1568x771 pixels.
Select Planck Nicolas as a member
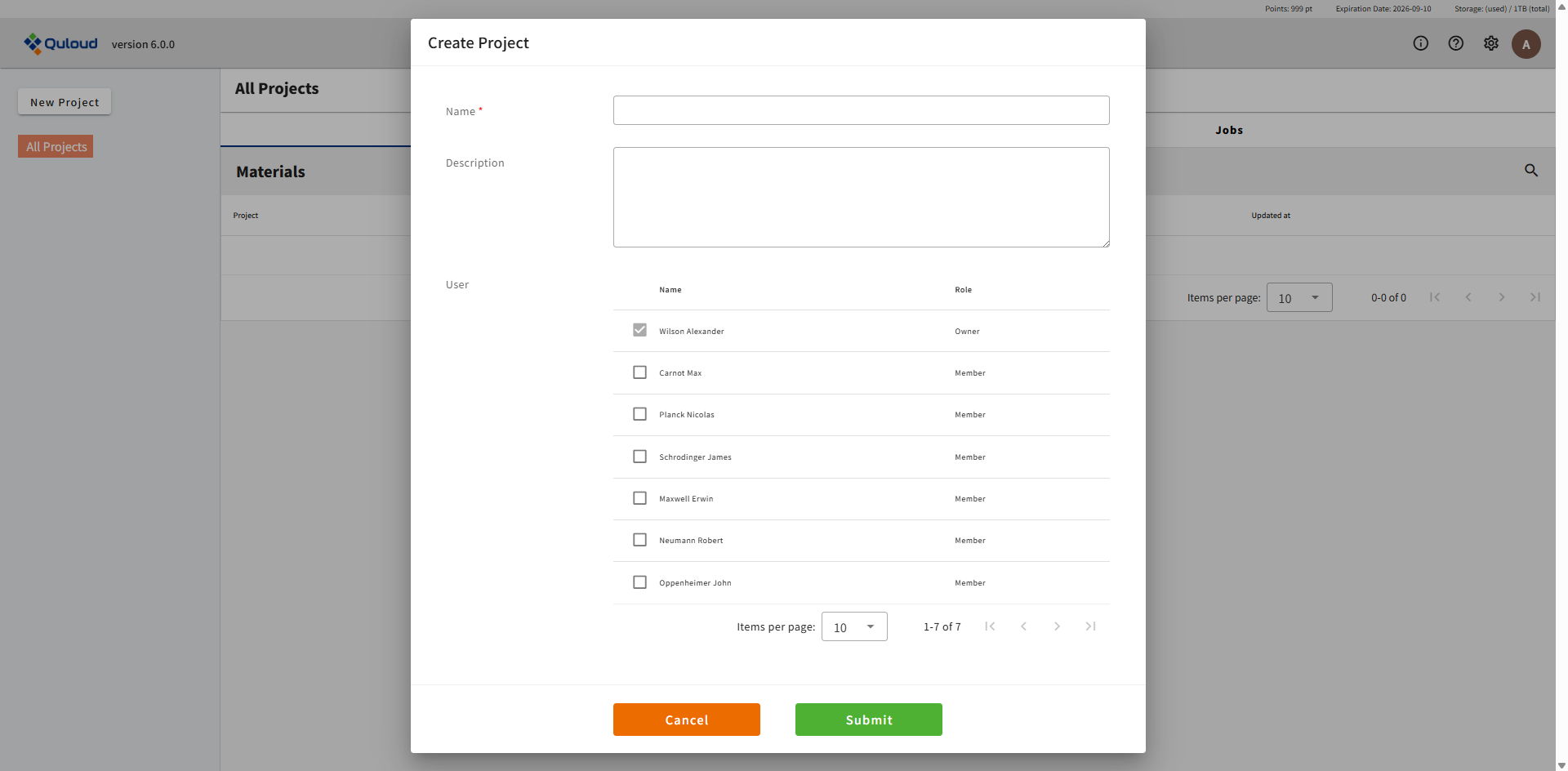(x=639, y=414)
